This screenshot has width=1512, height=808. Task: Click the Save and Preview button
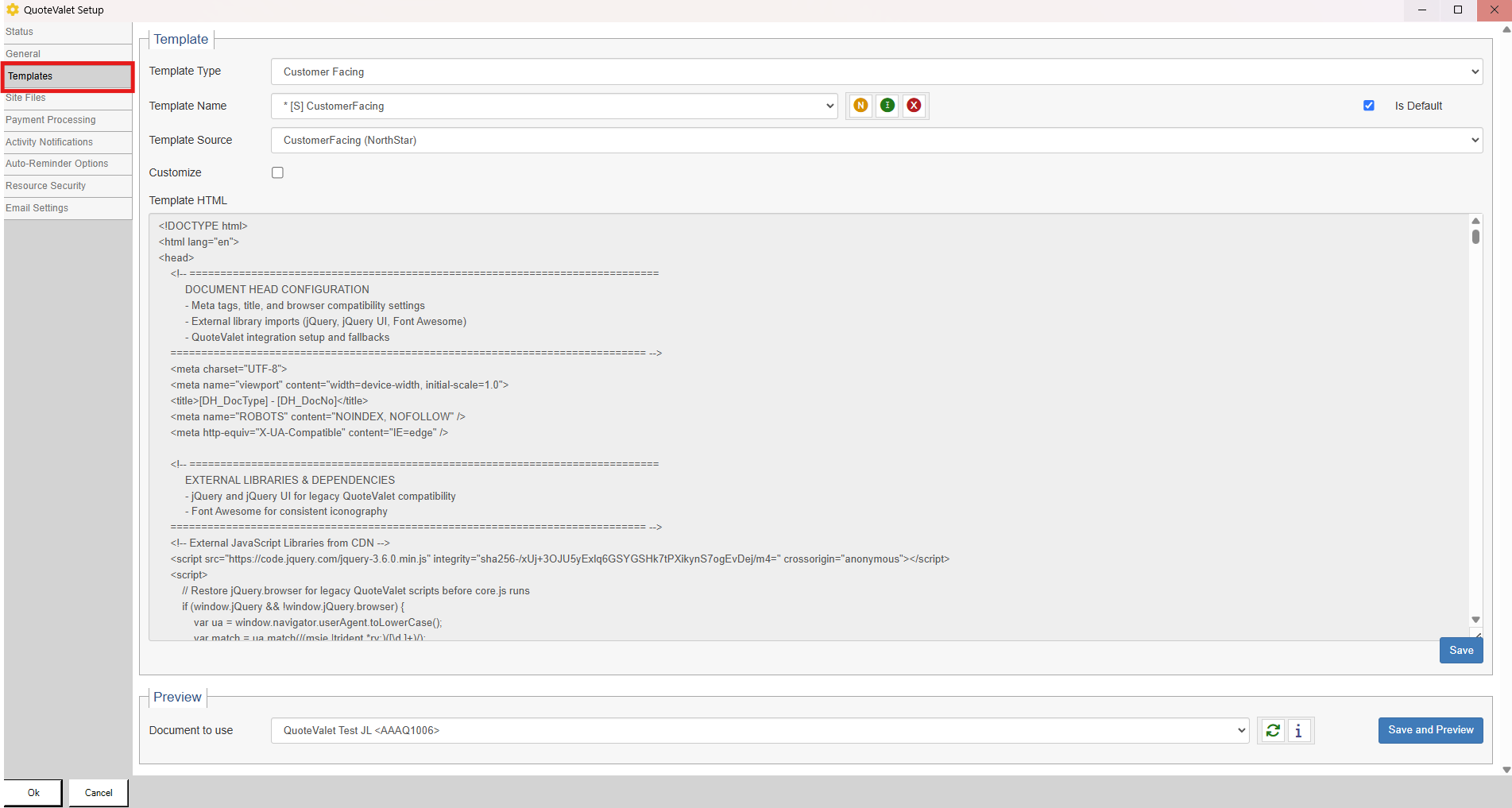click(1430, 730)
